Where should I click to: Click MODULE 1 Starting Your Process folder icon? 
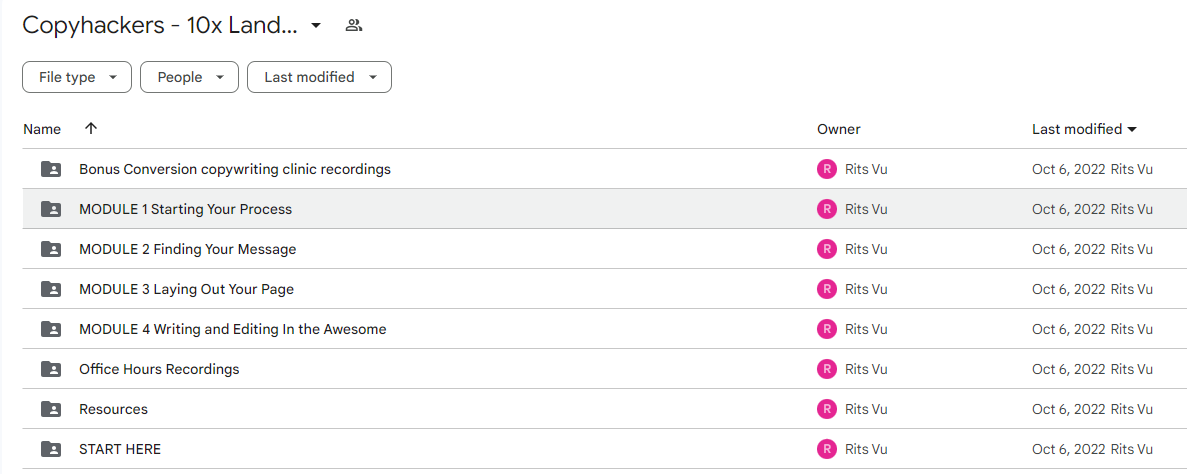(51, 209)
